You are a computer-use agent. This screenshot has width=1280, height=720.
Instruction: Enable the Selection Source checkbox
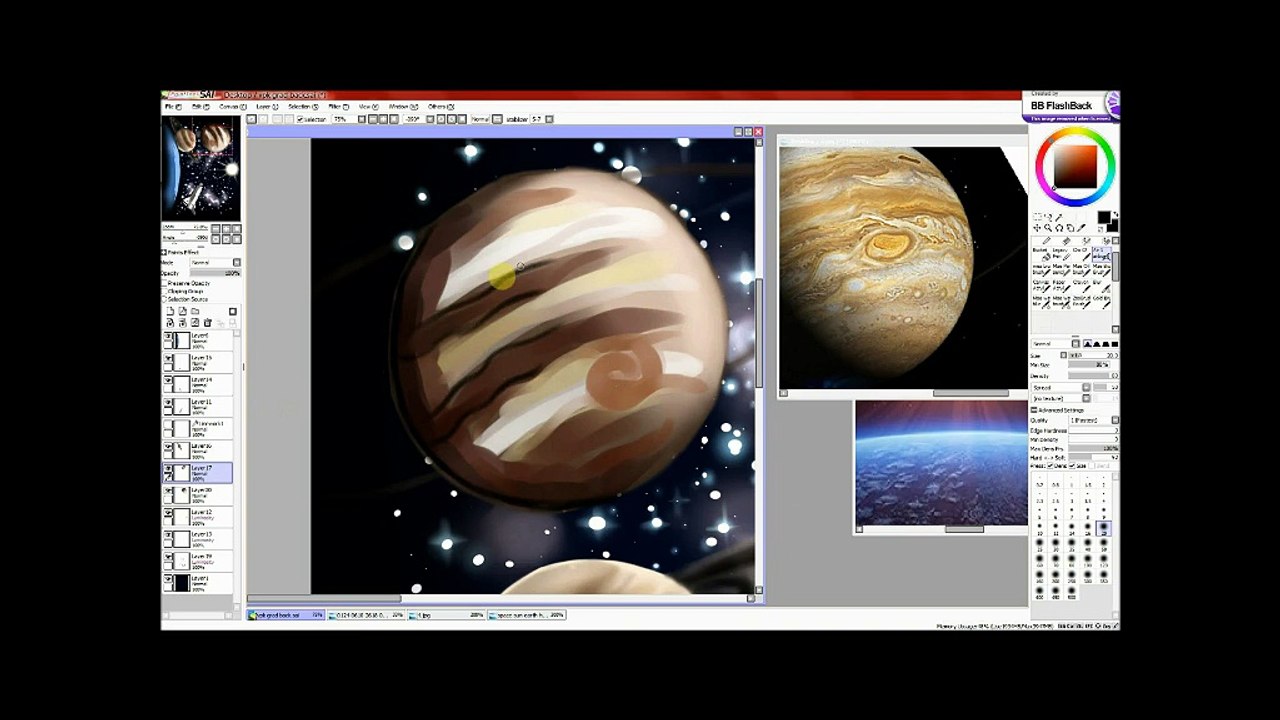click(165, 299)
